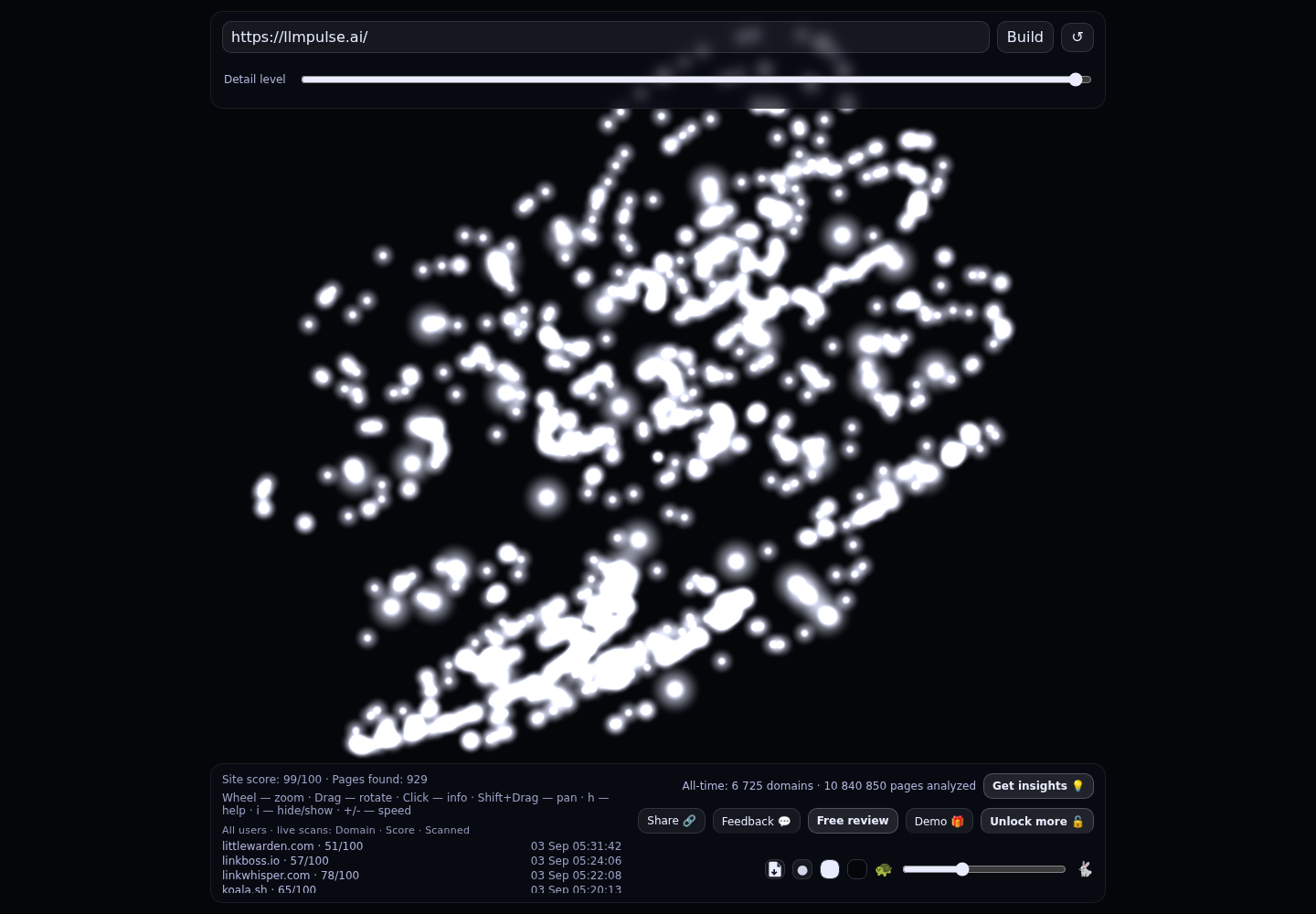Select the linkwhisper.com live scan row
Image resolution: width=1316 pixels, height=914 pixels.
click(x=421, y=876)
